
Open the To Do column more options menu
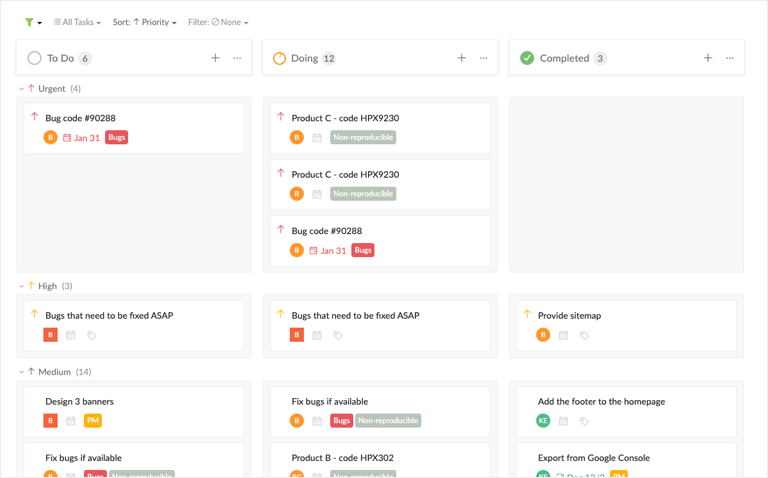[x=237, y=58]
